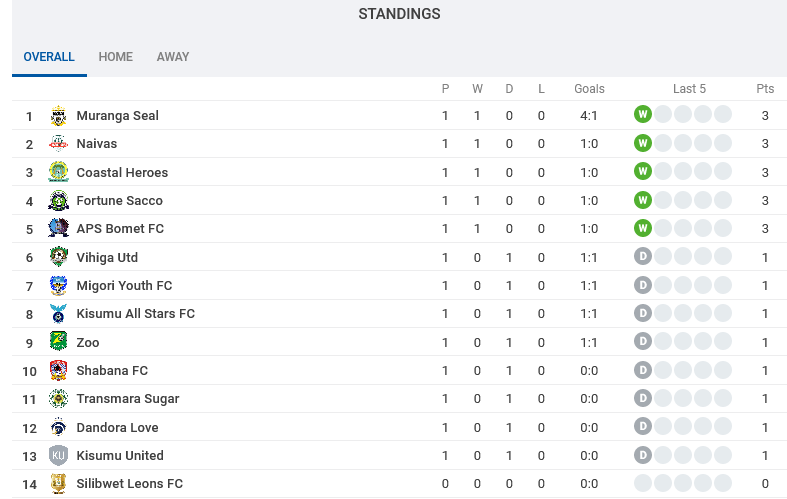Image resolution: width=787 pixels, height=499 pixels.
Task: Open Dandora Love team name link
Action: (117, 428)
